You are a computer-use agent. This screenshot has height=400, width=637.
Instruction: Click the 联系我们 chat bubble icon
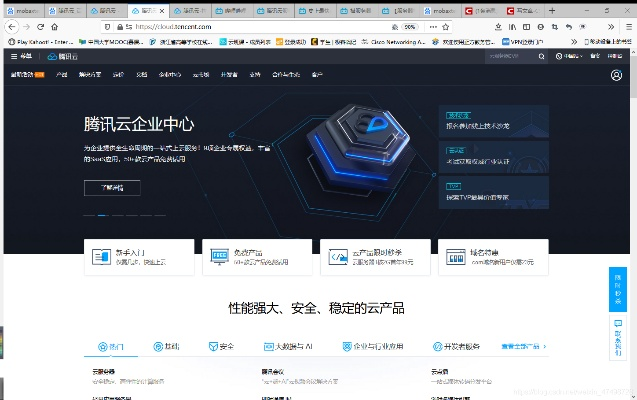618,324
